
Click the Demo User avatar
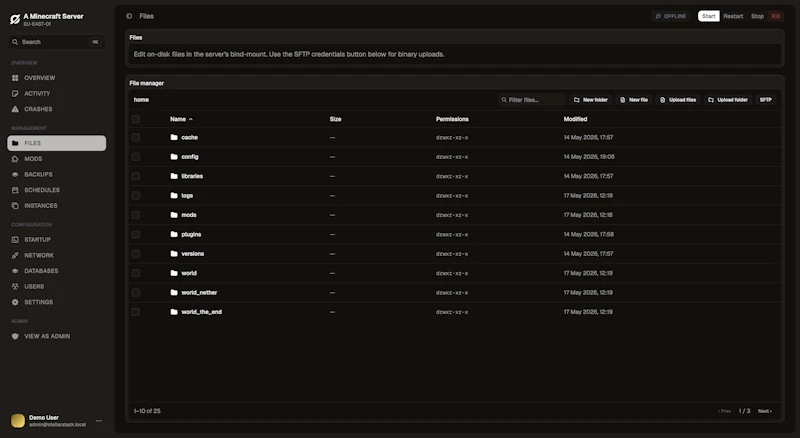(18, 421)
